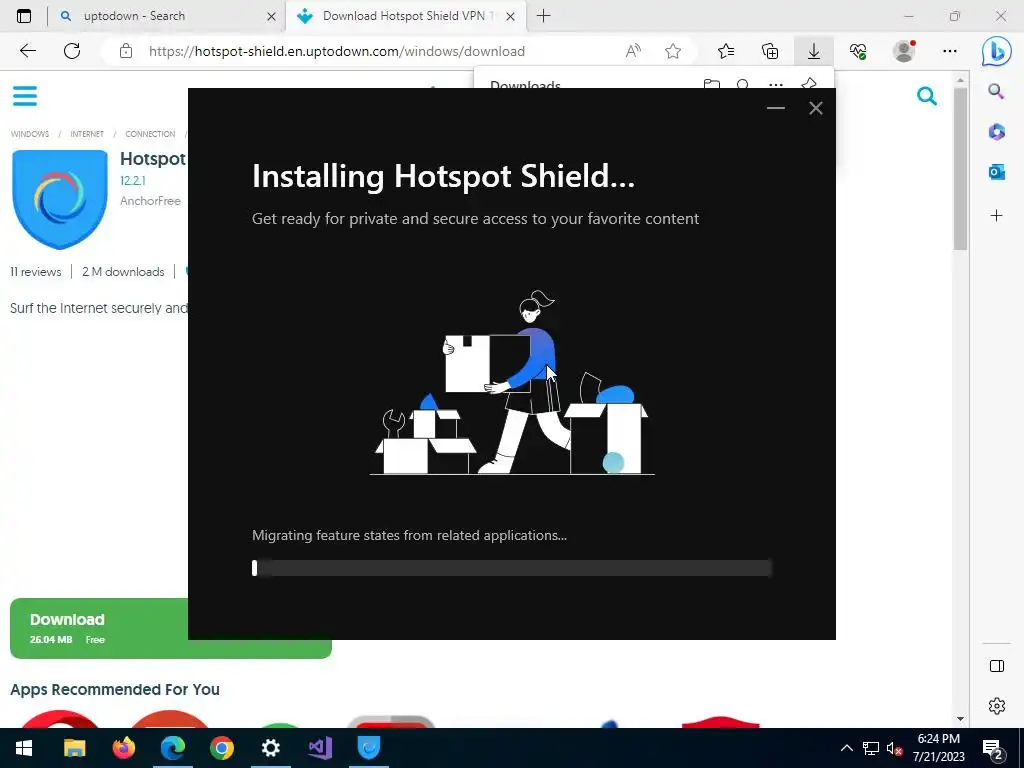Screen dimensions: 1024x768
Task: Add a sidebar app with plus
Action: pyautogui.click(x=997, y=216)
